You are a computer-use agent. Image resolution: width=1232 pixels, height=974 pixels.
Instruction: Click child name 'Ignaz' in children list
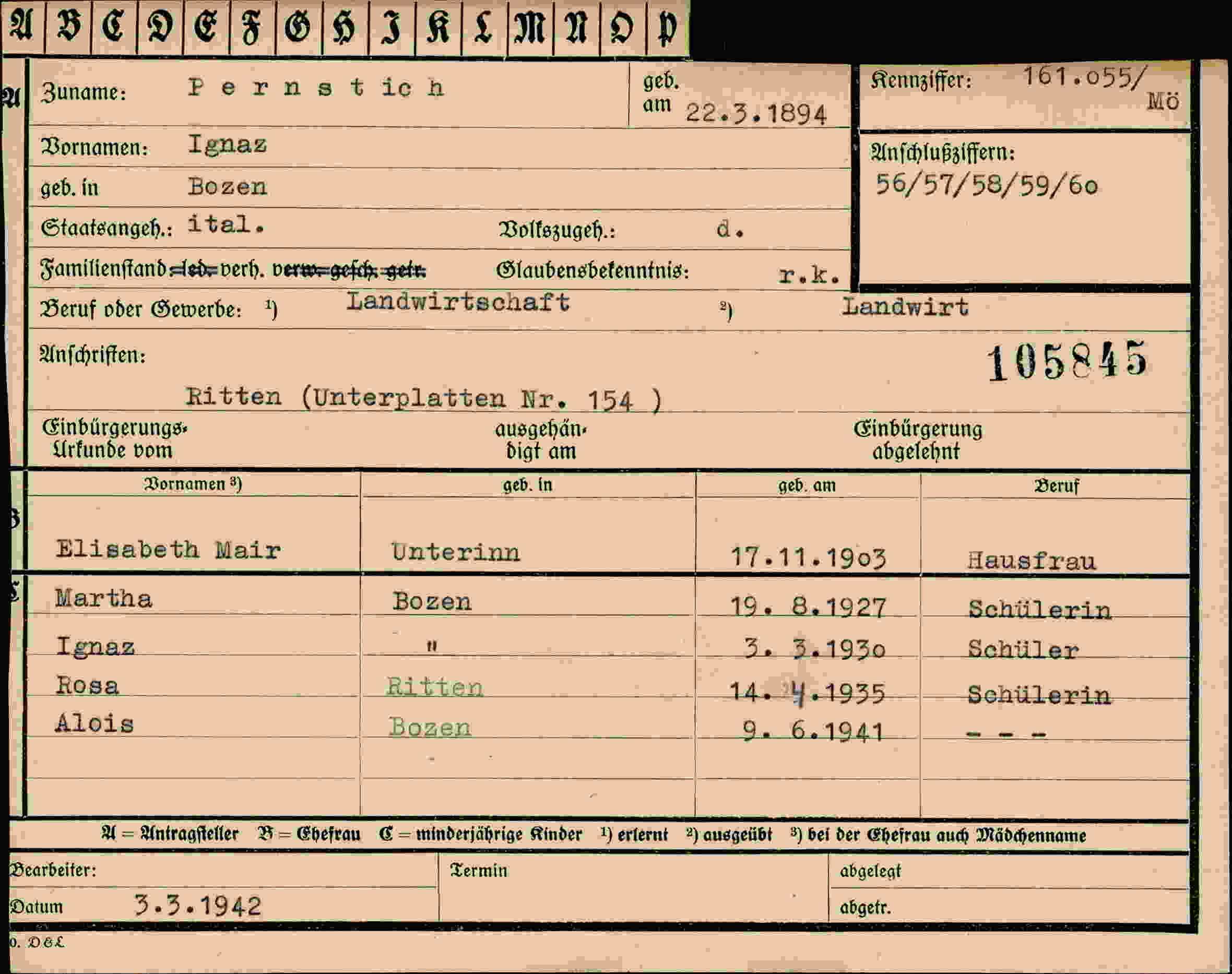pos(95,647)
